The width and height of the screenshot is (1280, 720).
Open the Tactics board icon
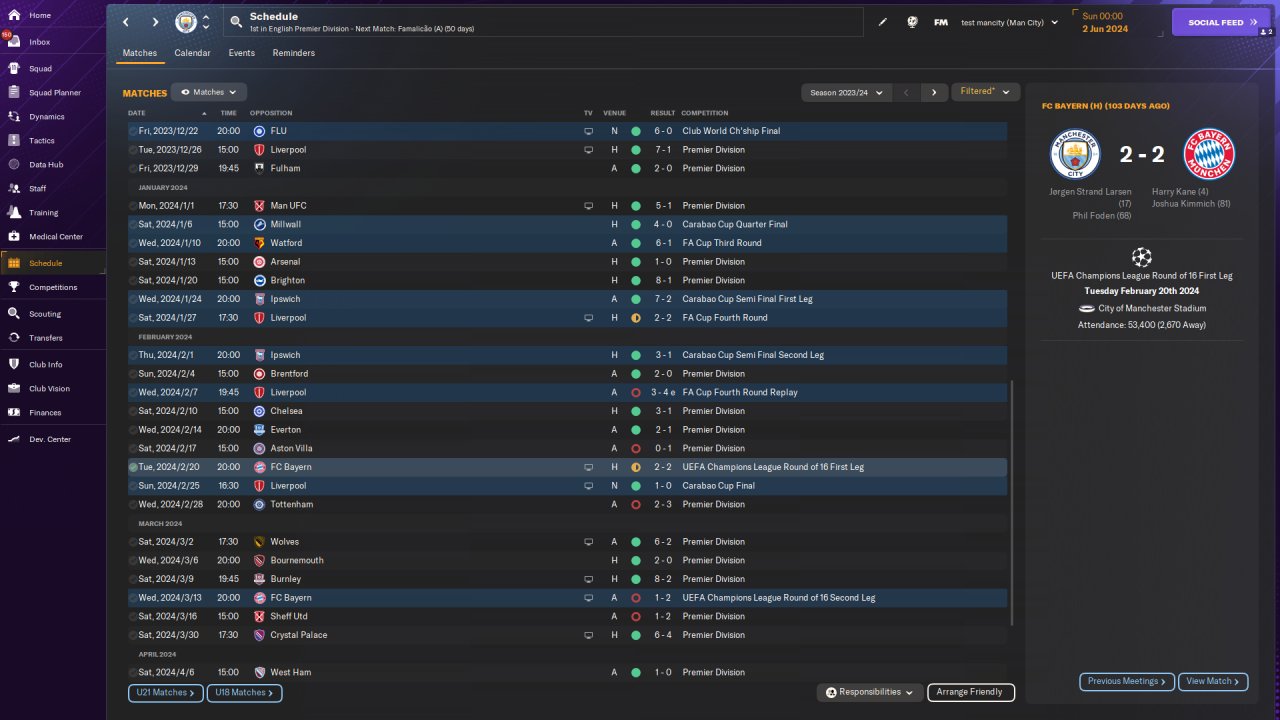[x=14, y=141]
